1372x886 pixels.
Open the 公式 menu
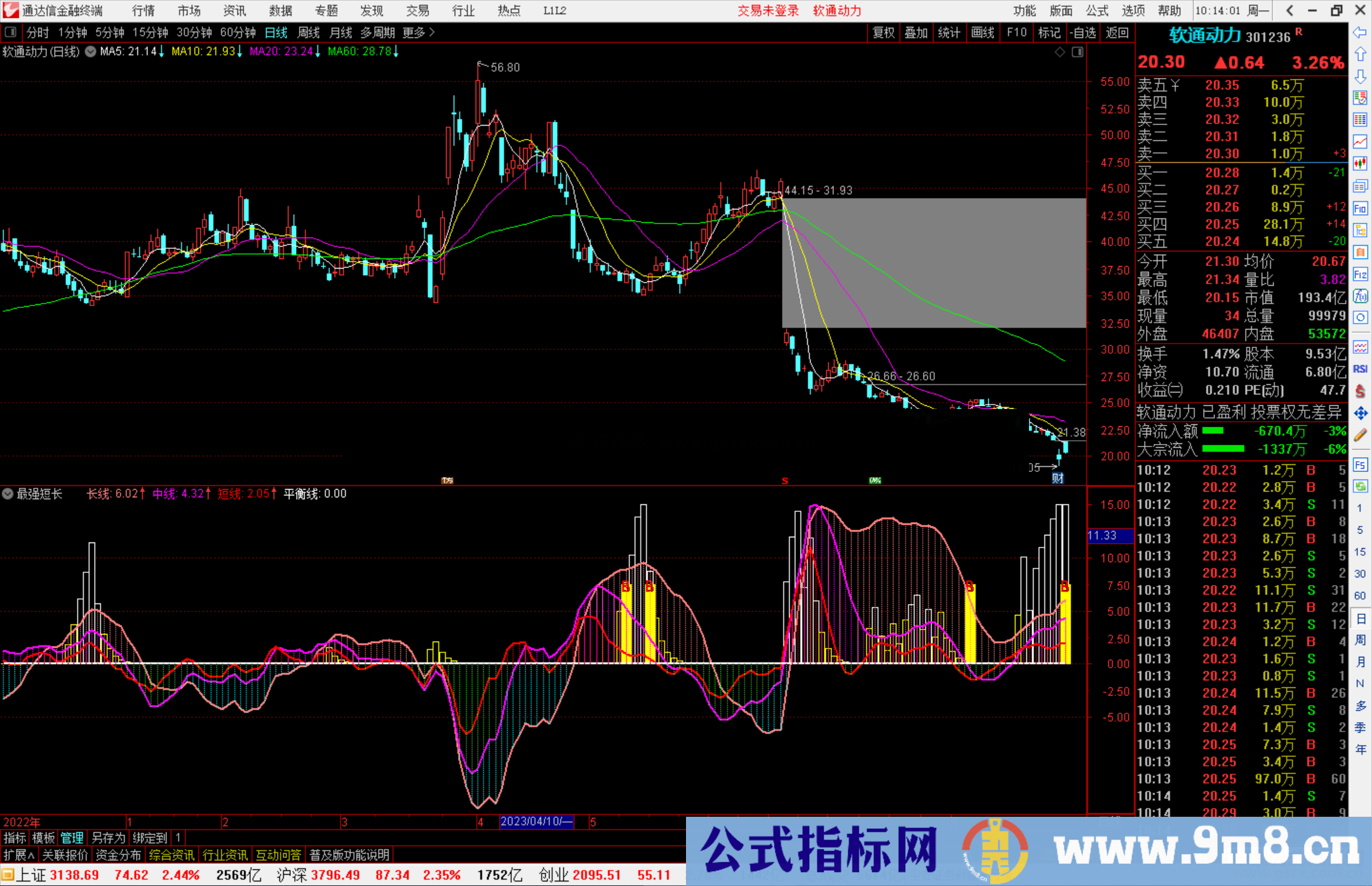[x=1097, y=11]
